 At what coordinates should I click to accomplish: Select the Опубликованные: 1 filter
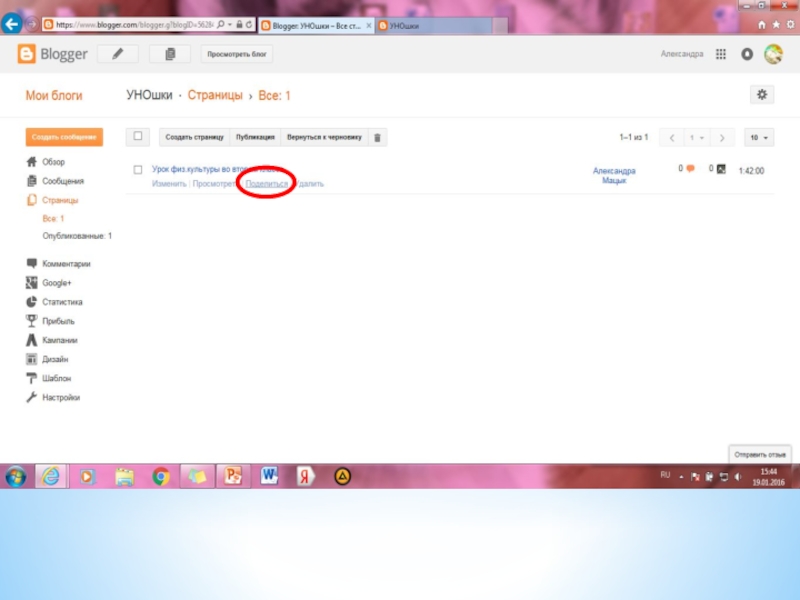[77, 236]
